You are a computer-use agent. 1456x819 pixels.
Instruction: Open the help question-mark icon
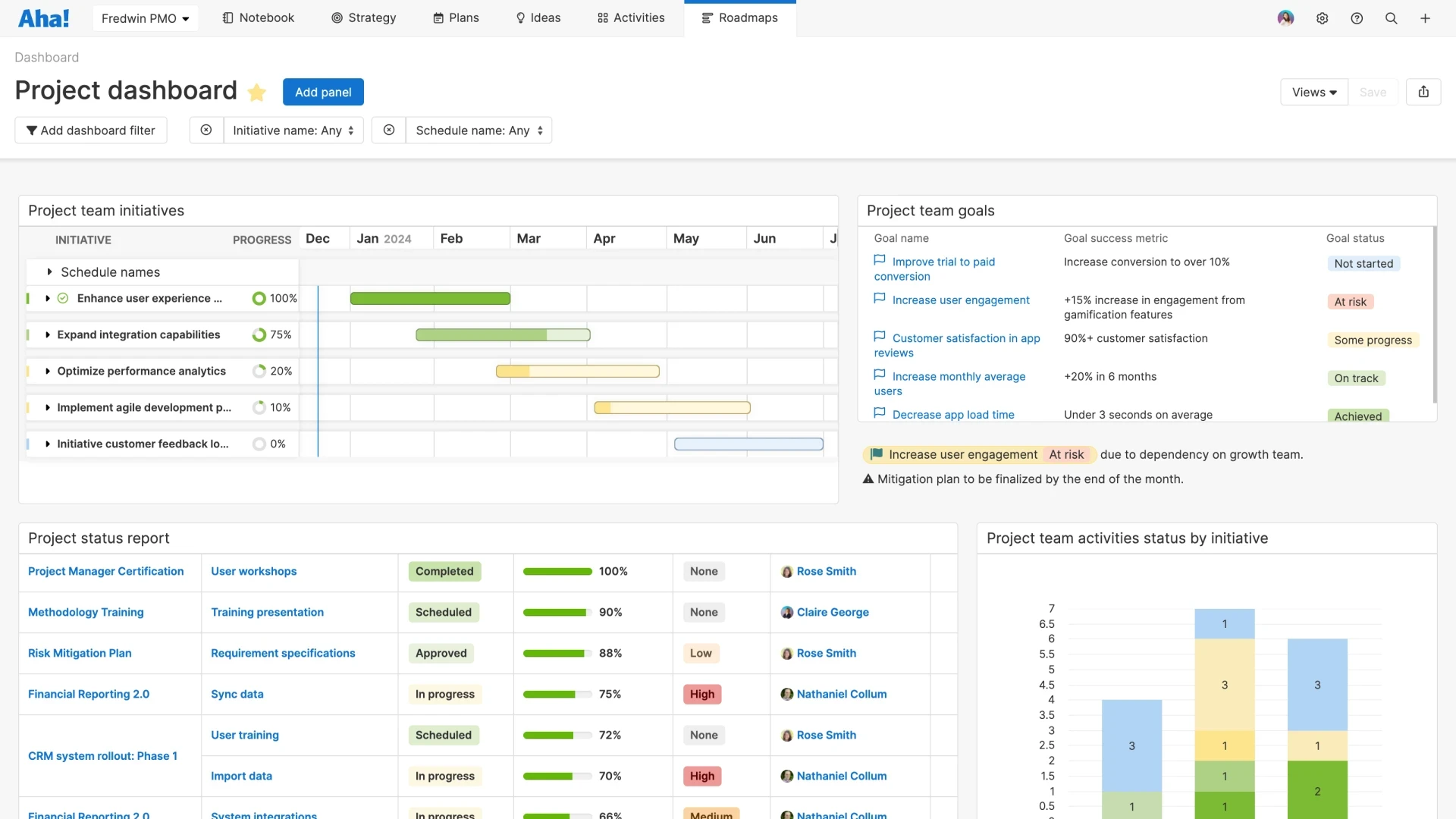[1357, 17]
